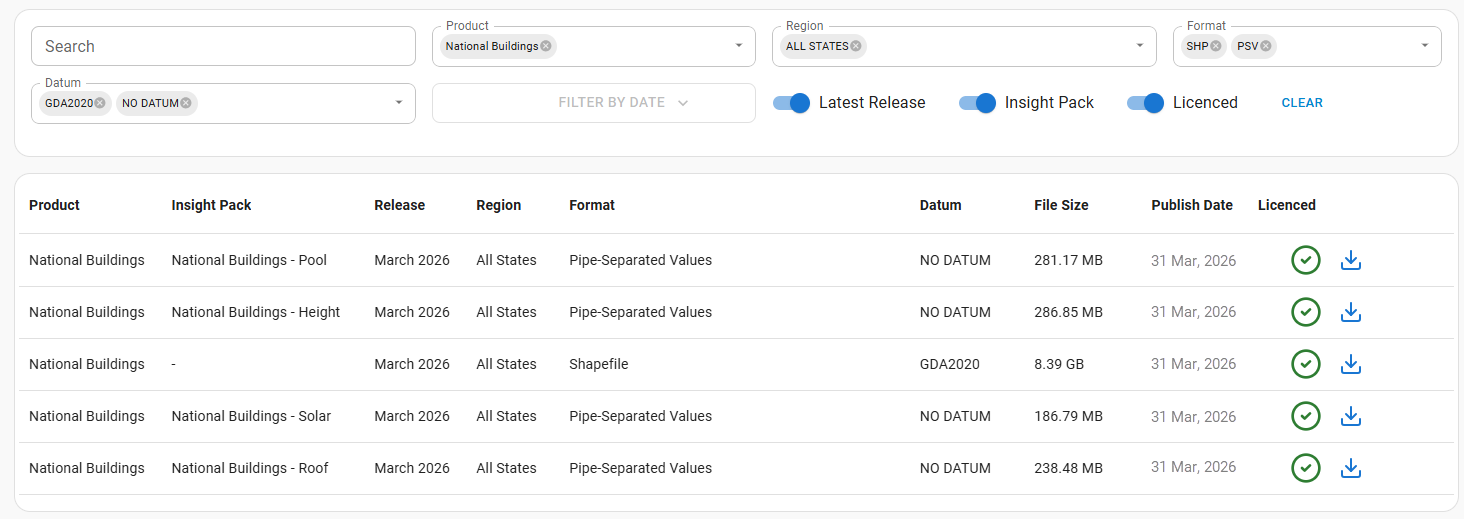Download National Buildings - Solar file

pyautogui.click(x=1351, y=416)
